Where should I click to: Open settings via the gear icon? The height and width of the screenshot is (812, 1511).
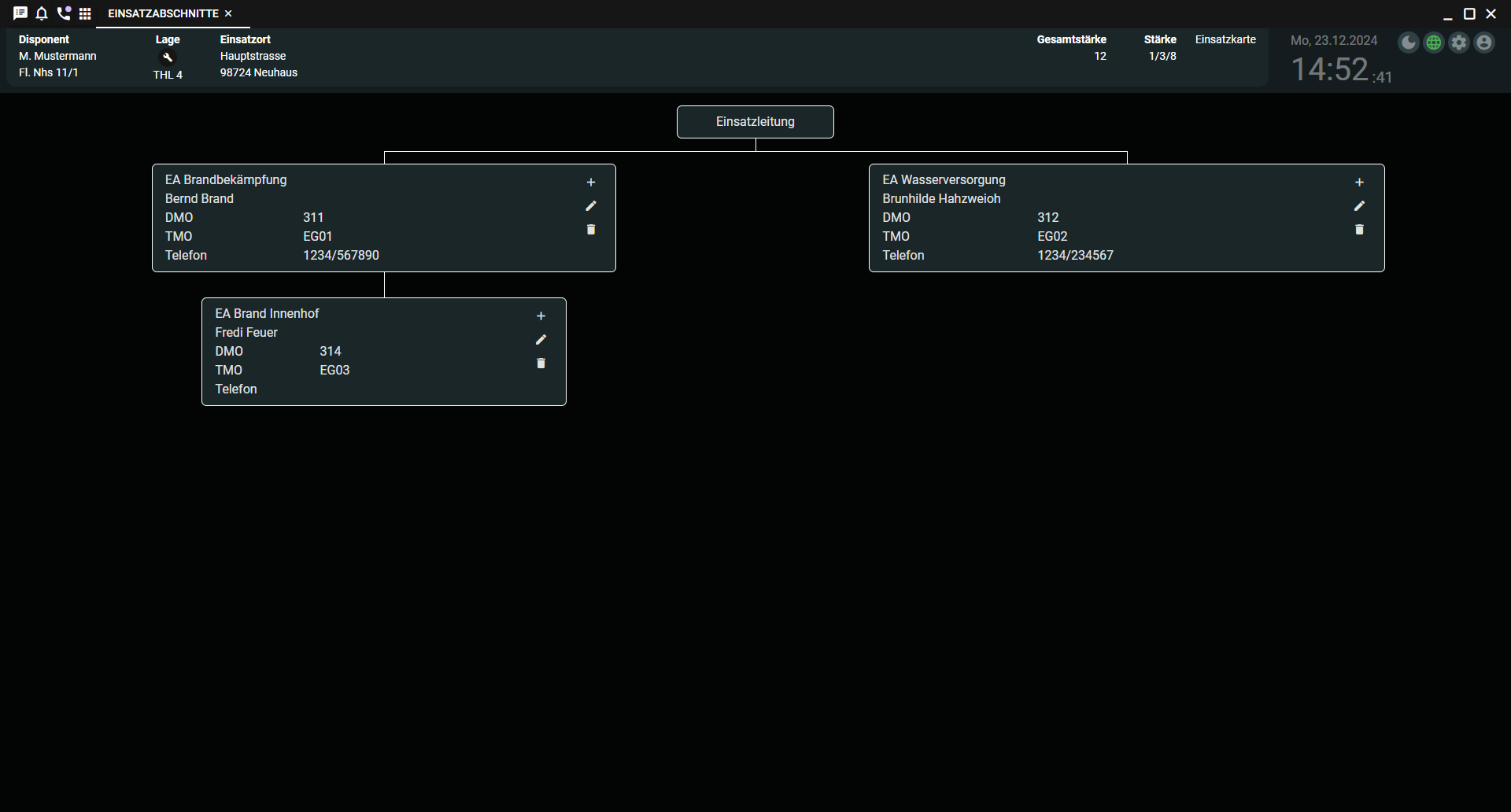point(1459,42)
